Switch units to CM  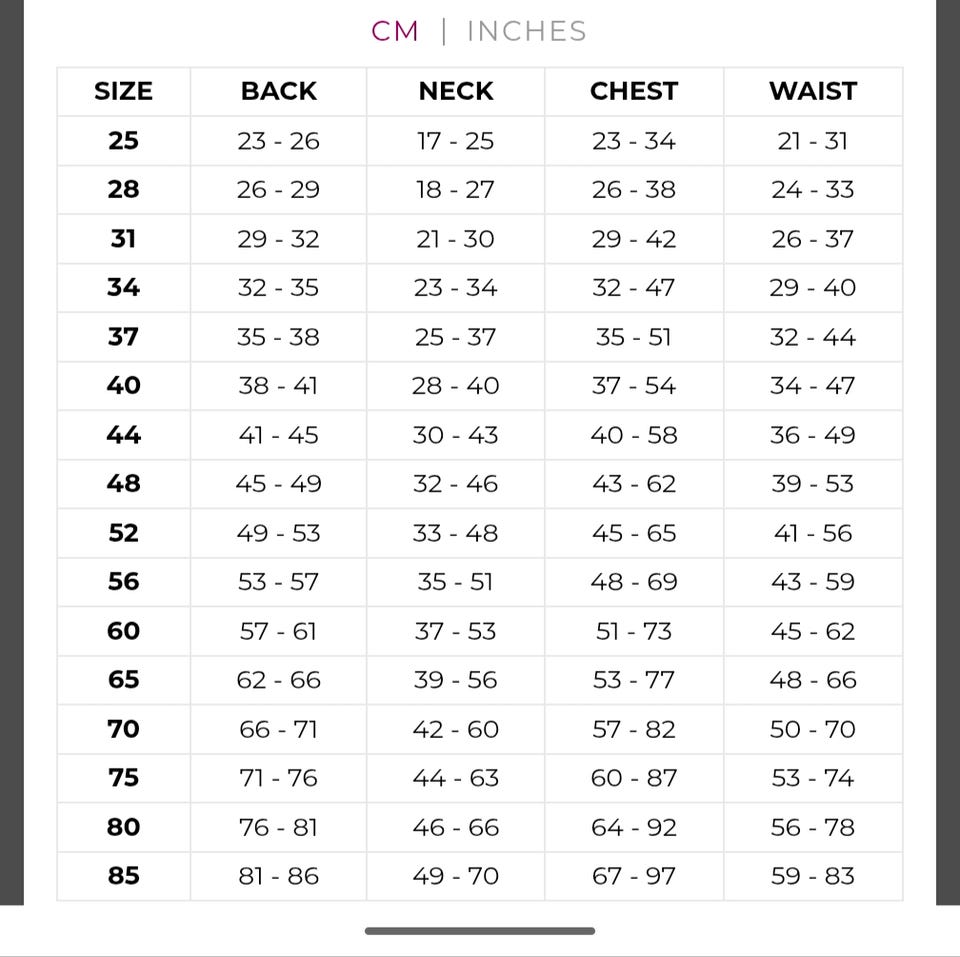[395, 31]
